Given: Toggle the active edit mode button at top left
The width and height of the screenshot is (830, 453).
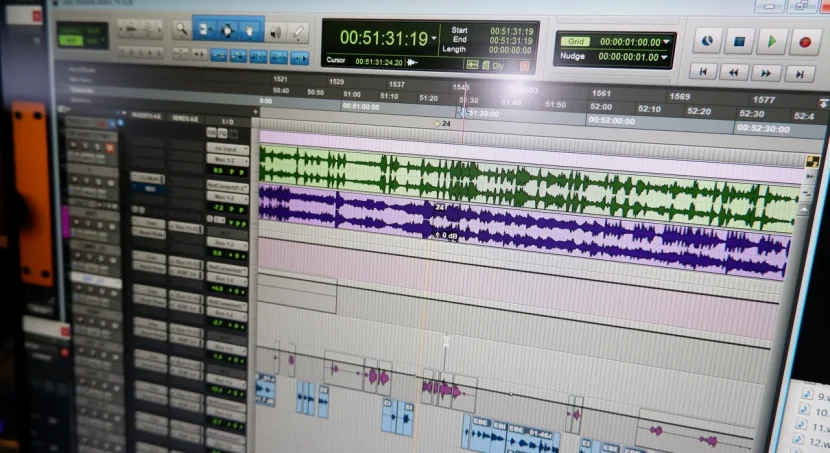Looking at the screenshot, I should (71, 40).
